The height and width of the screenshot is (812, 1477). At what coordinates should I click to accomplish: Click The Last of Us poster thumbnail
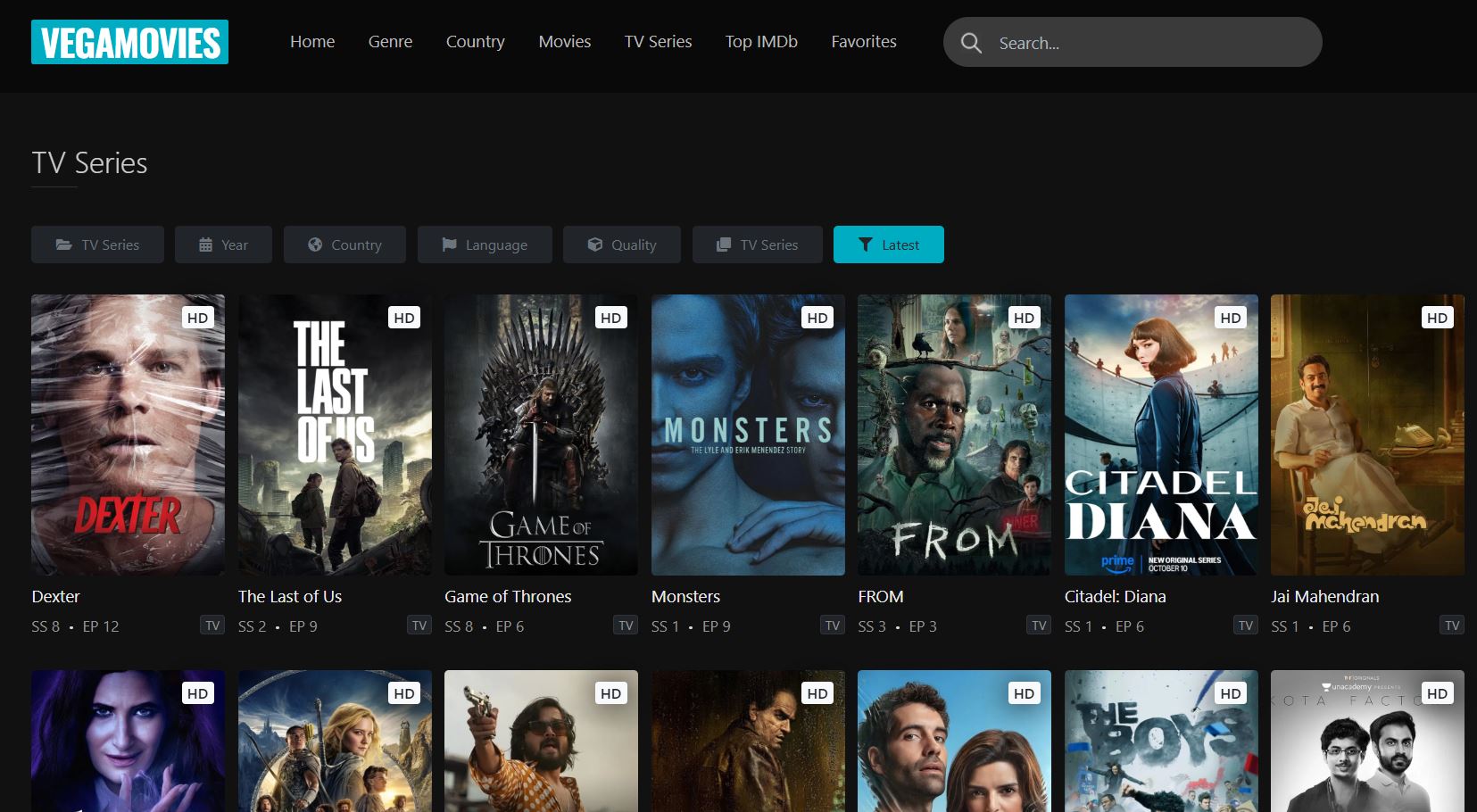click(x=335, y=435)
